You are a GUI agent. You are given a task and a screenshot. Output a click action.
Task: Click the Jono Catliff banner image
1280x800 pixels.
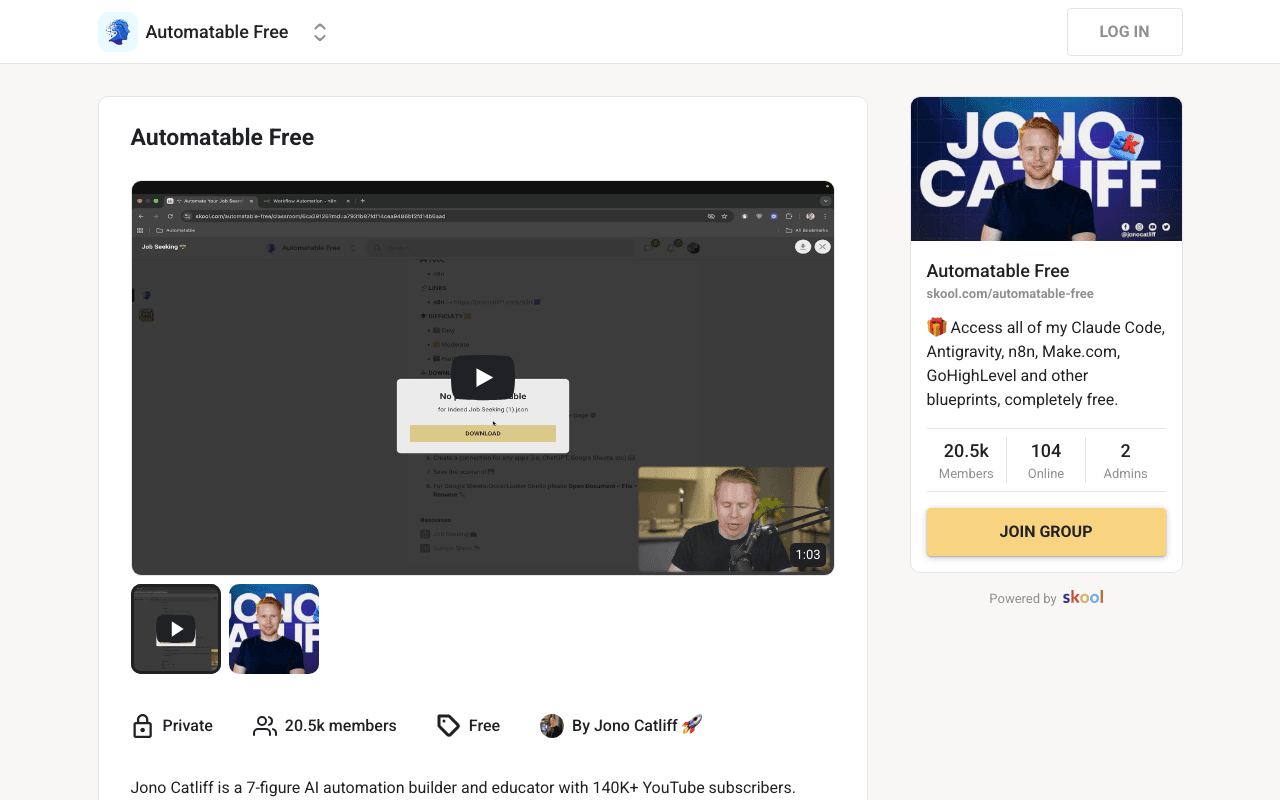click(1046, 169)
